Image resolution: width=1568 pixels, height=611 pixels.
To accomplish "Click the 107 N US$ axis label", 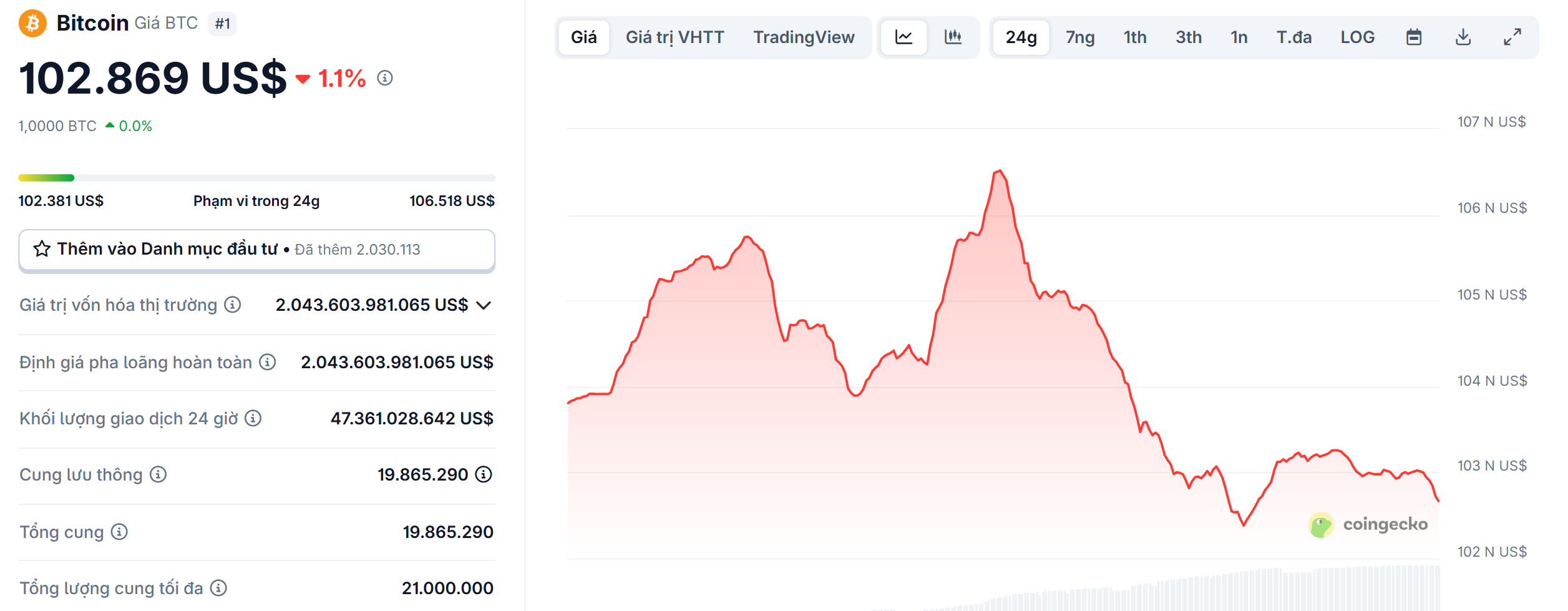I will [x=1492, y=122].
